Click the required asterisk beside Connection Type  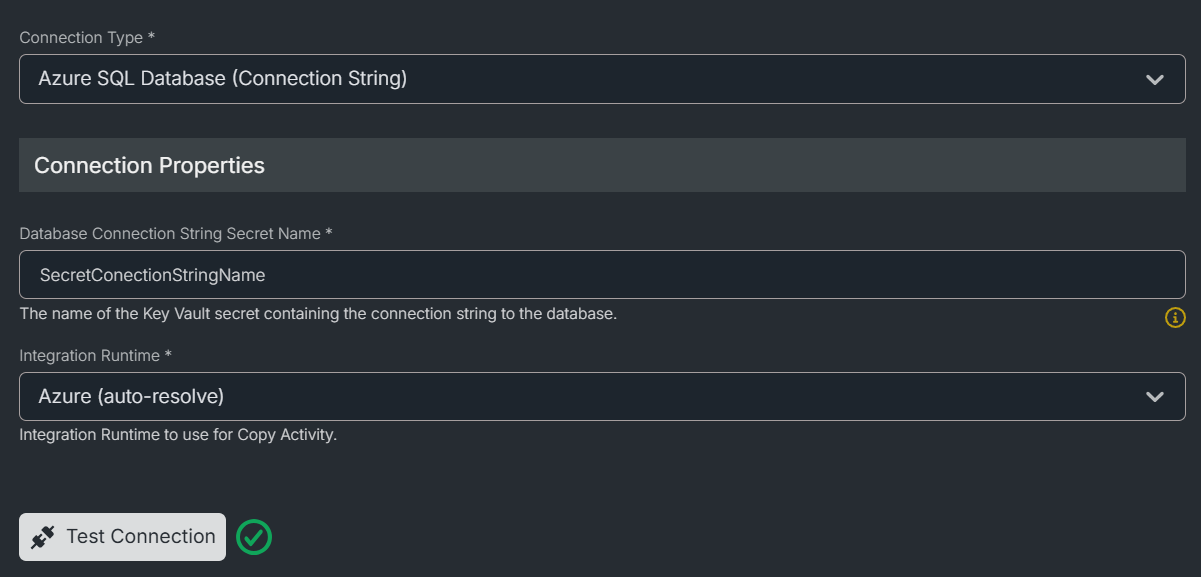pyautogui.click(x=151, y=37)
